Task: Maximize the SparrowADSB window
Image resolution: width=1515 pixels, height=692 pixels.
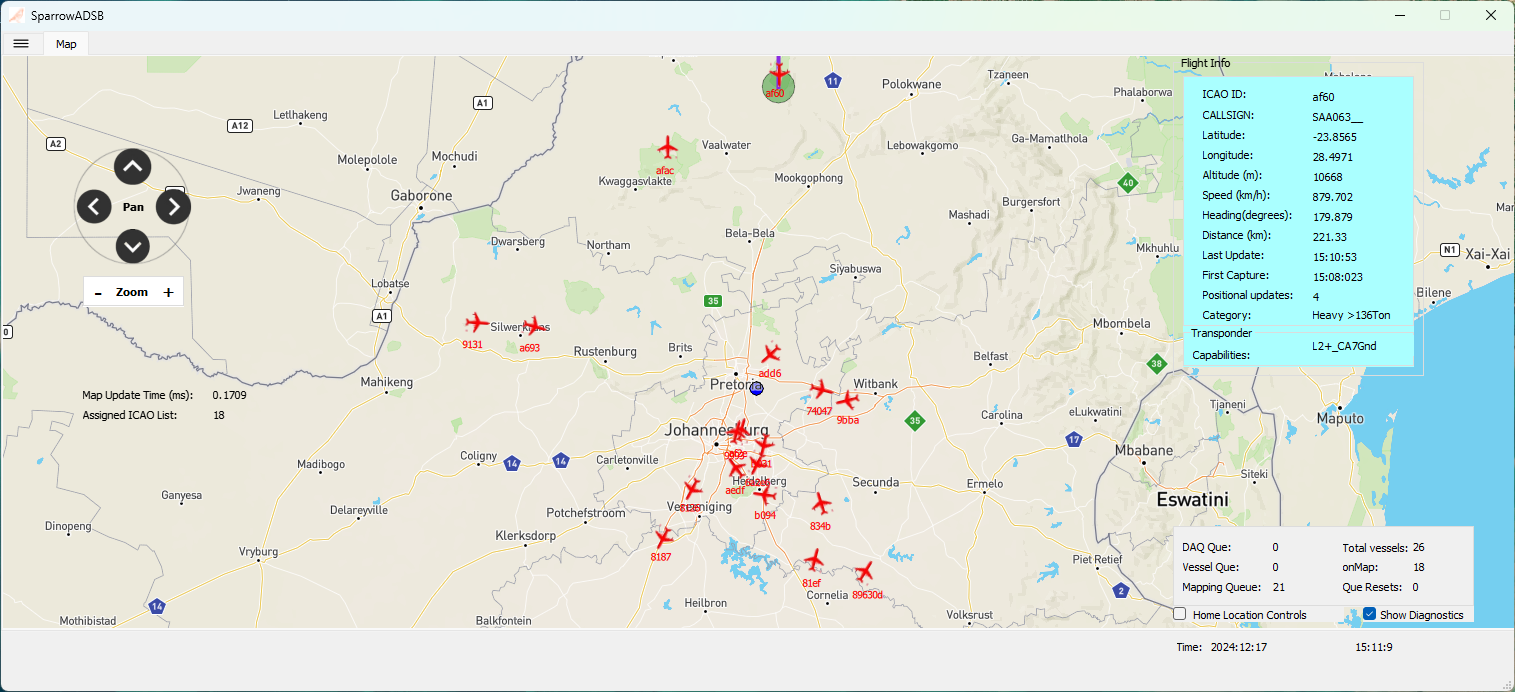Action: pos(1444,15)
